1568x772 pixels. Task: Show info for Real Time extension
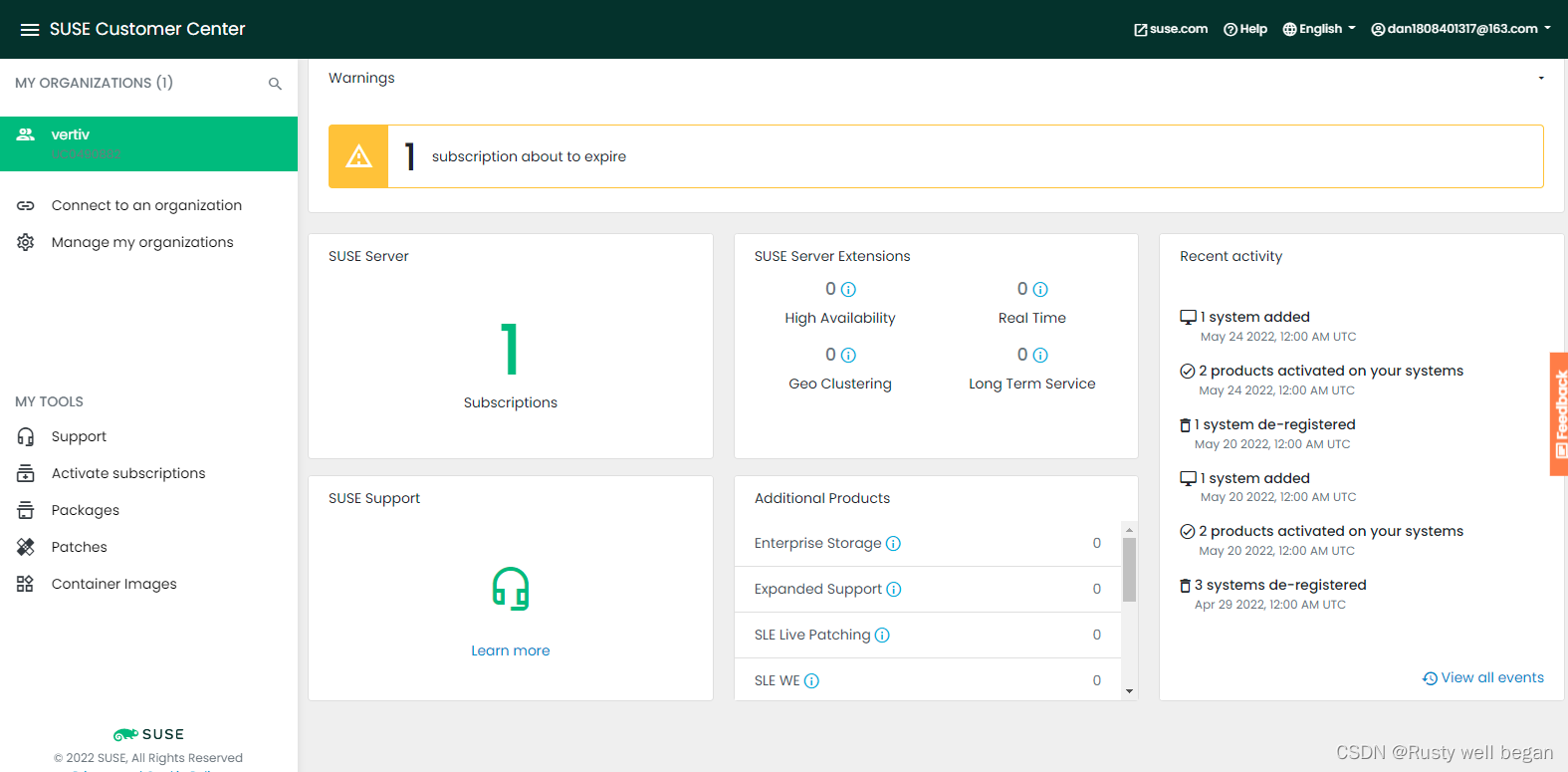tap(1040, 290)
